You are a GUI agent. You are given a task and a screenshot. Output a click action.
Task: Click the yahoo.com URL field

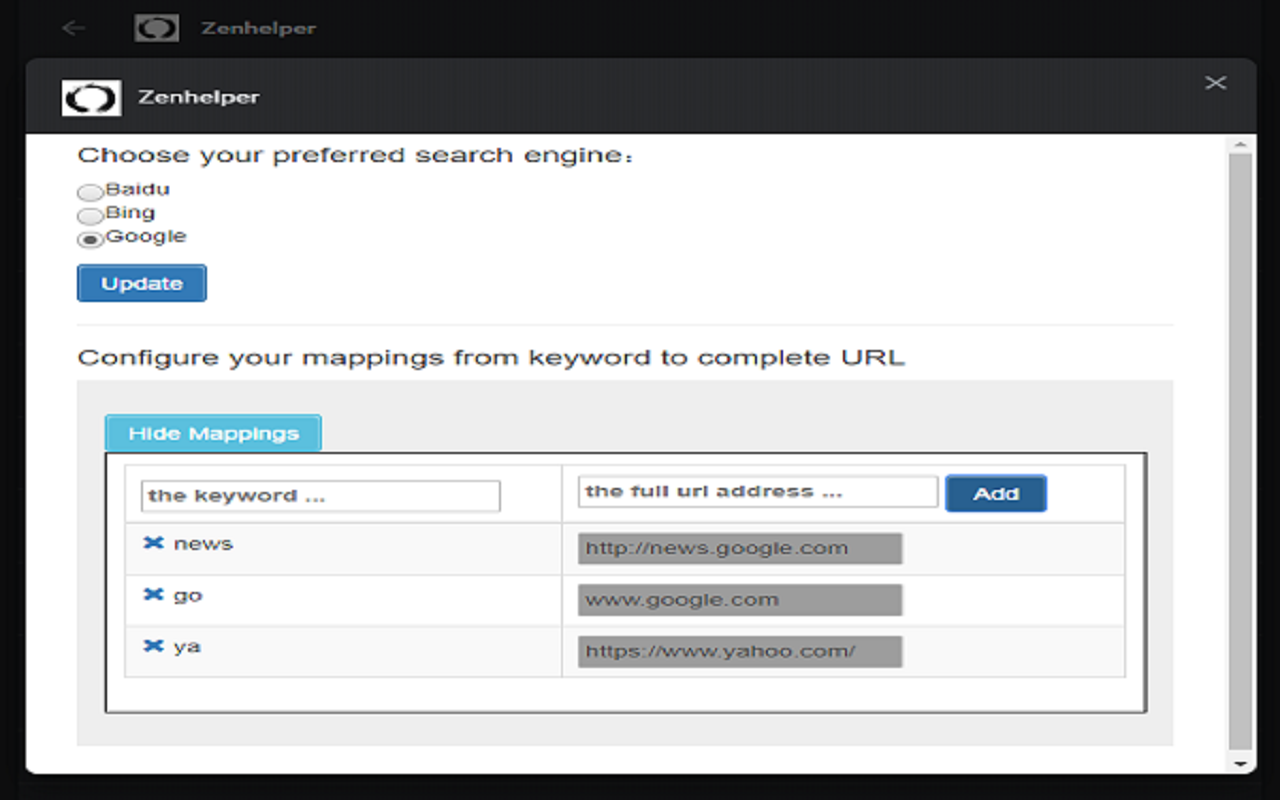[x=739, y=651]
